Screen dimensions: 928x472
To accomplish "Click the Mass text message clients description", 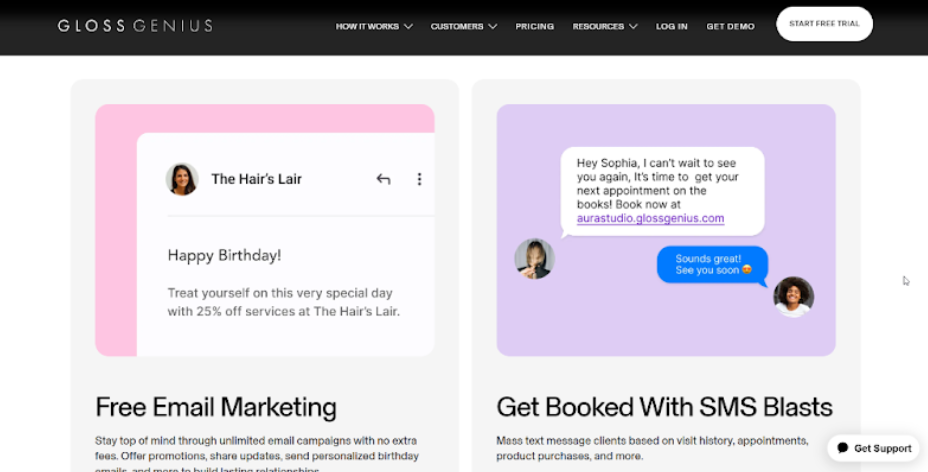I will 652,448.
